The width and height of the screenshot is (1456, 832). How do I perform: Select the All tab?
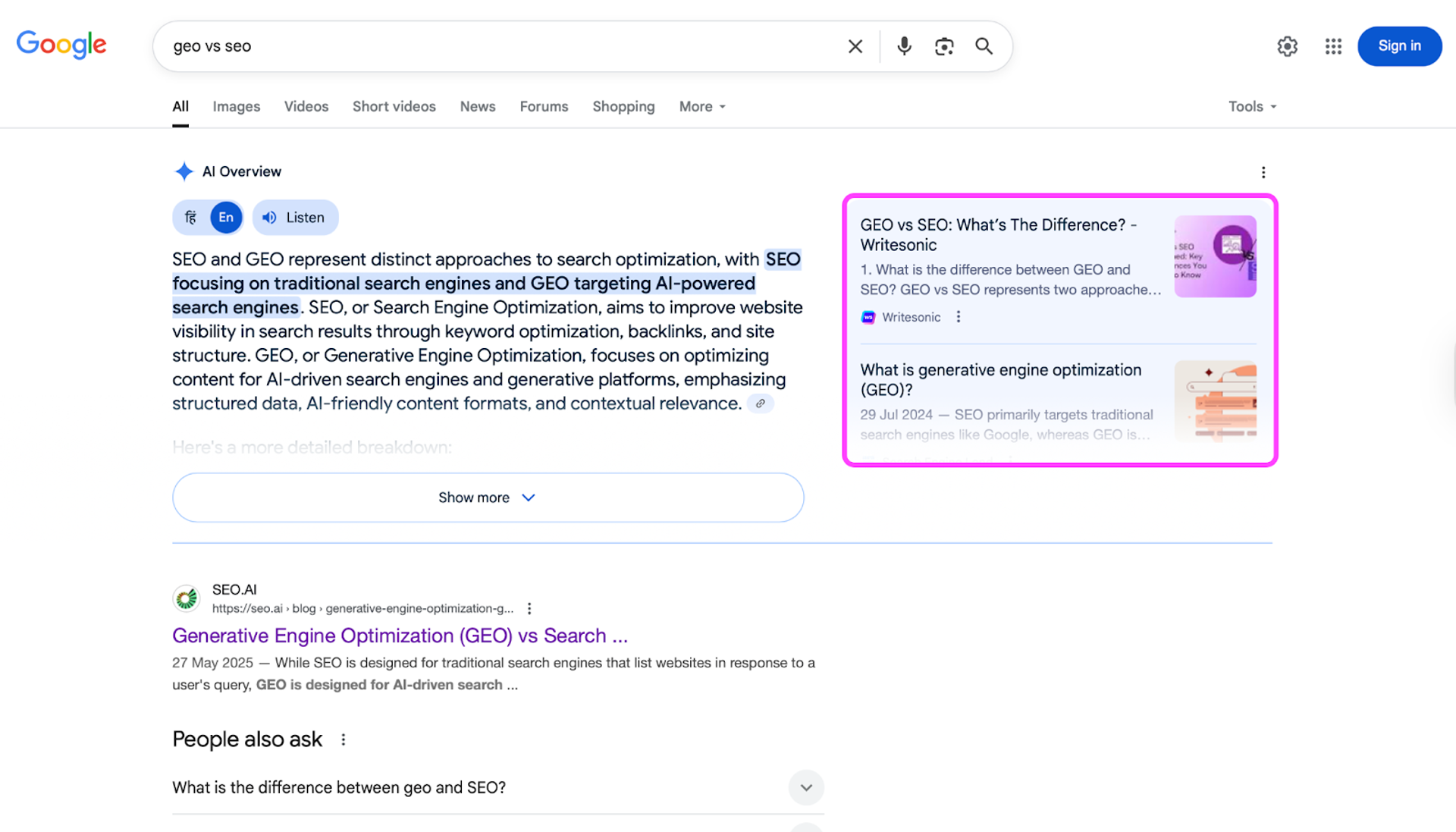point(180,106)
